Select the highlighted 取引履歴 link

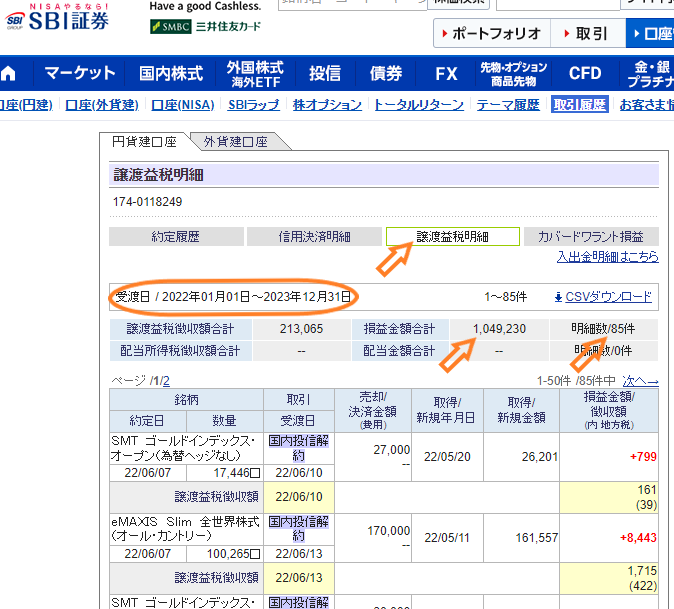[580, 104]
